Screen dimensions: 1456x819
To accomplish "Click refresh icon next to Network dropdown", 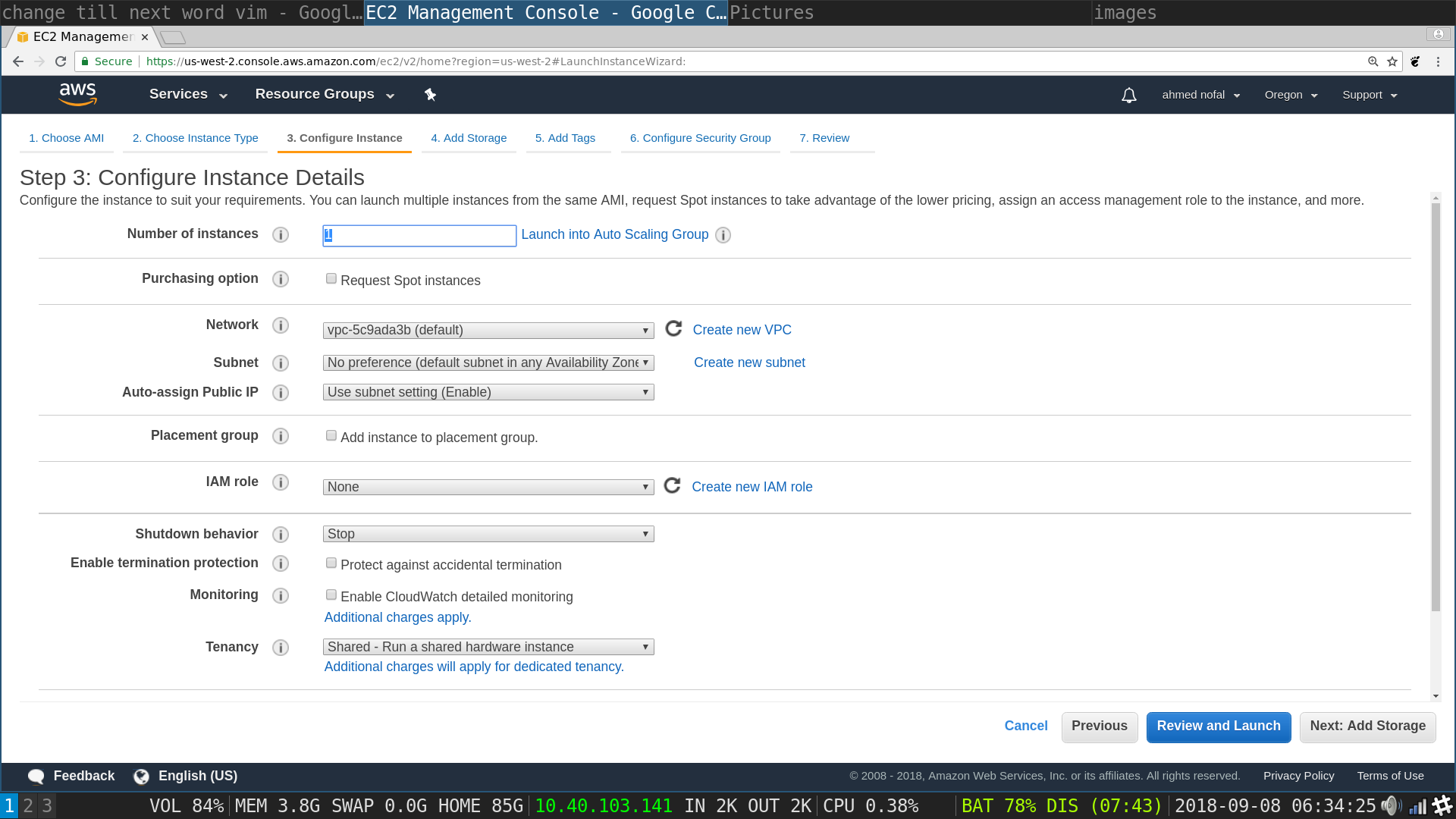I will point(673,328).
